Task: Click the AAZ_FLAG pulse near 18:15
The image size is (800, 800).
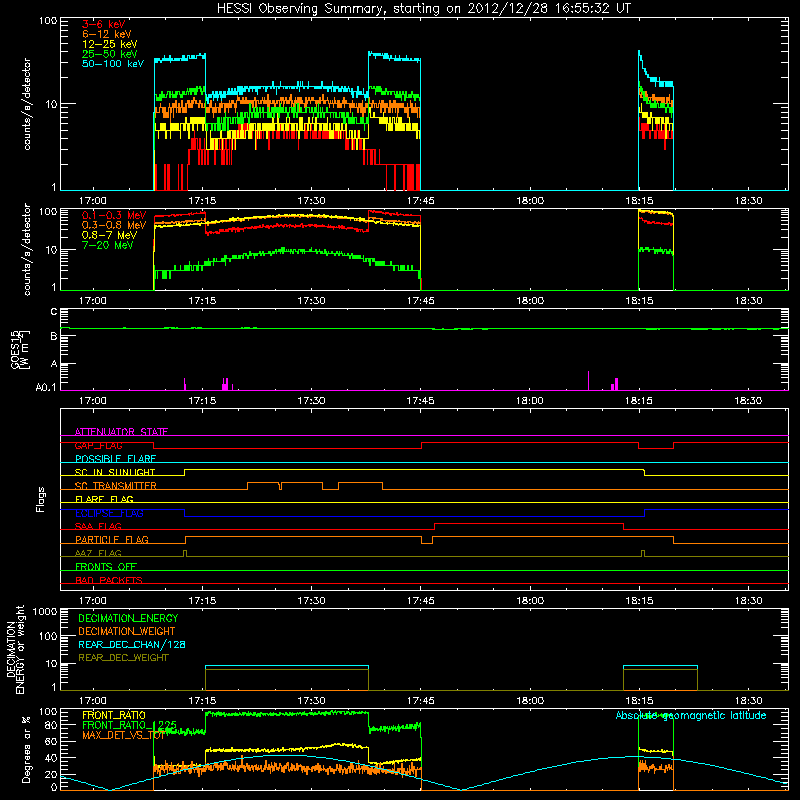Action: 643,553
